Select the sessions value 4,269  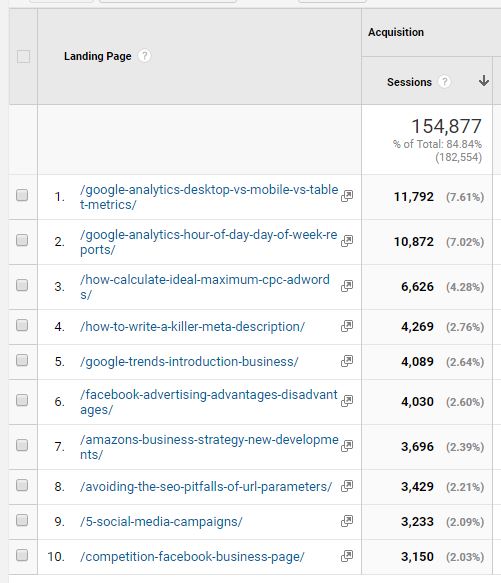[x=417, y=327]
